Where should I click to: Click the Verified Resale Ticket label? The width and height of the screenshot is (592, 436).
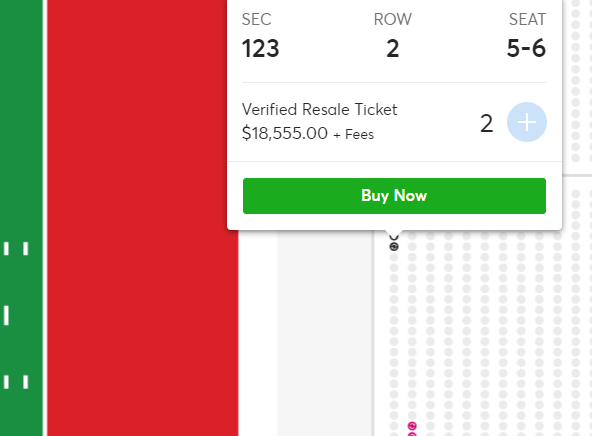pyautogui.click(x=319, y=109)
